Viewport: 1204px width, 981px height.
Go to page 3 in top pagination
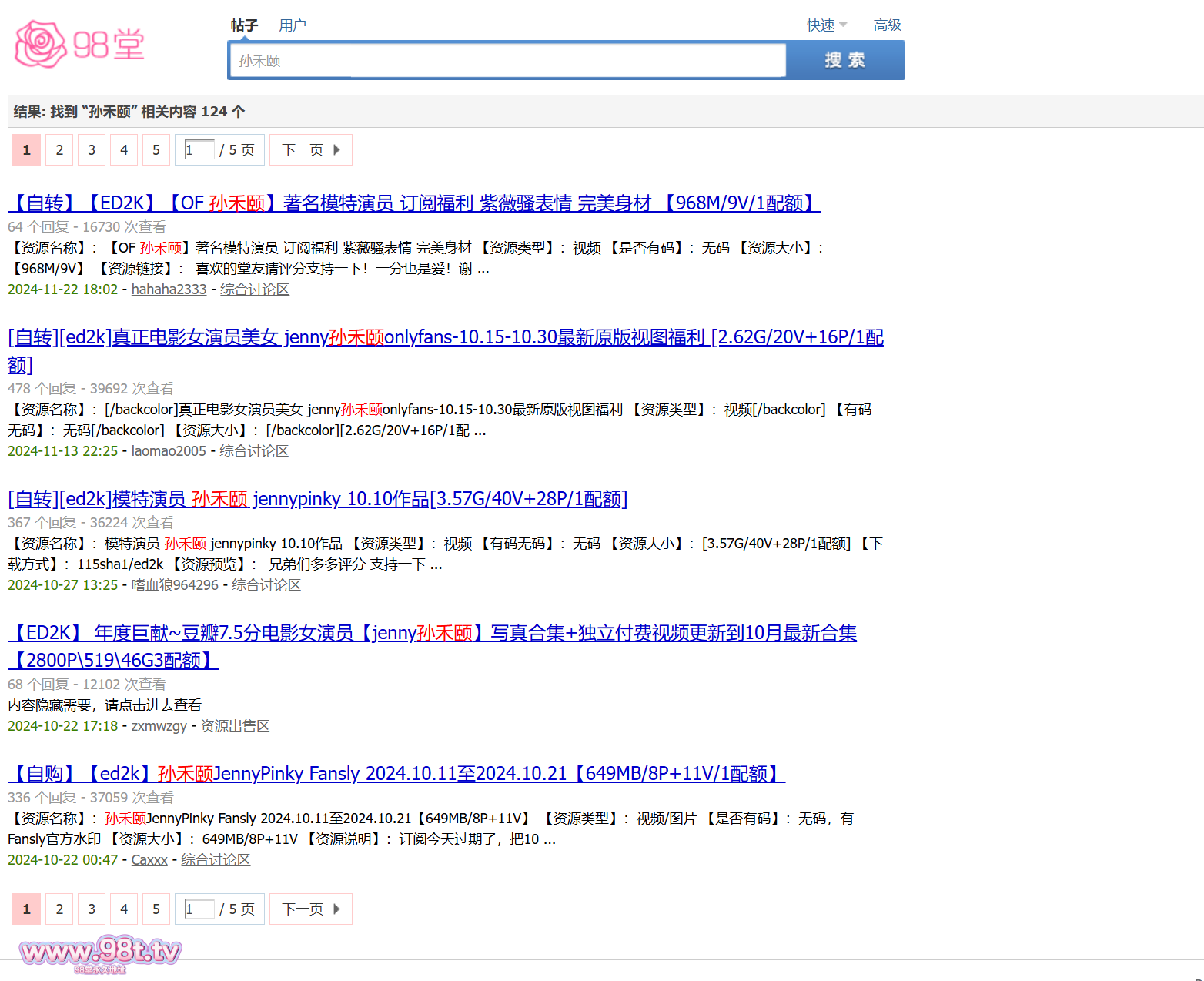pyautogui.click(x=92, y=150)
